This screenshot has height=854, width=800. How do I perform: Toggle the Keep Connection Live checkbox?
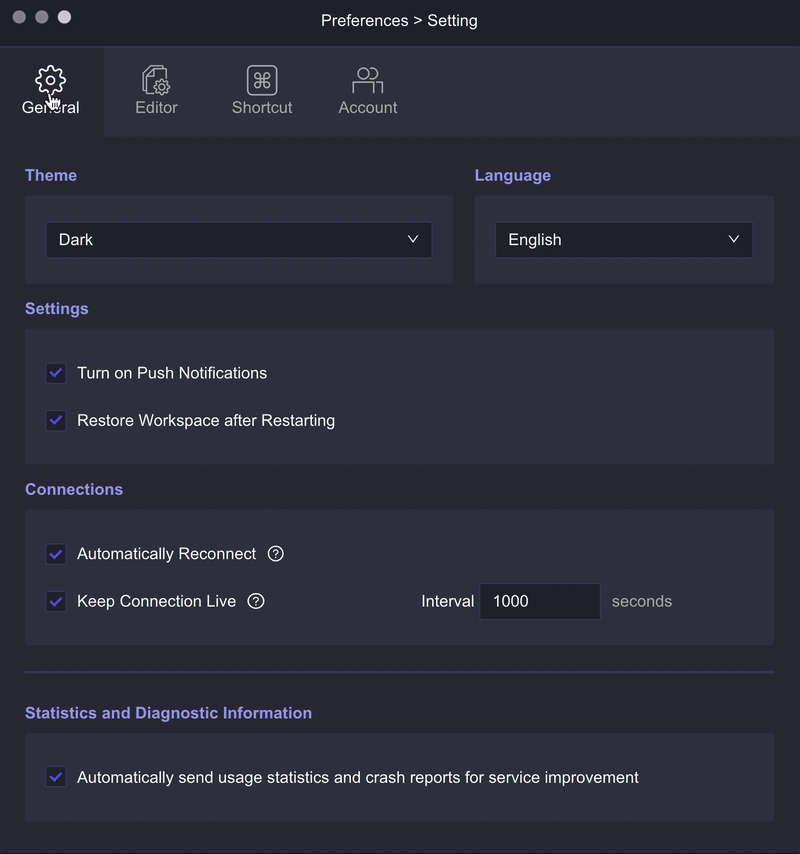tap(56, 601)
